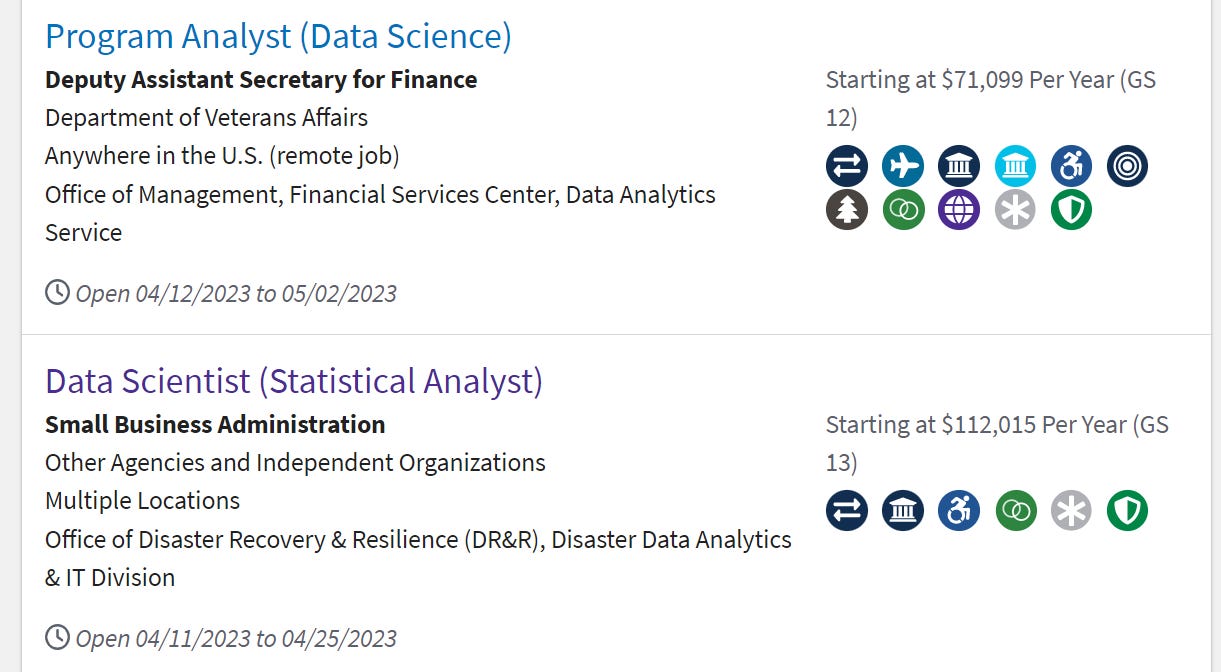
Task: Click the concentric circles target icon
Action: 1127,166
